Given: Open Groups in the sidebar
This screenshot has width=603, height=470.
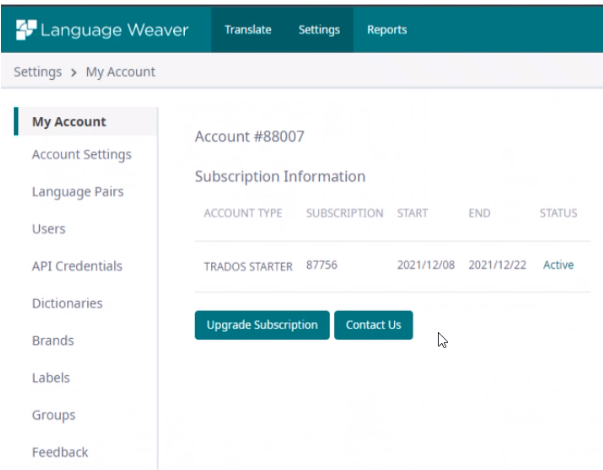Looking at the screenshot, I should (x=53, y=415).
